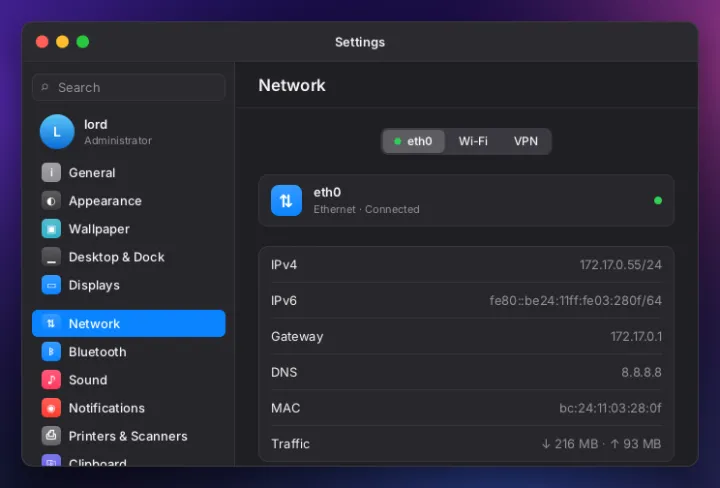
Task: Click the Network page heading
Action: click(x=292, y=85)
